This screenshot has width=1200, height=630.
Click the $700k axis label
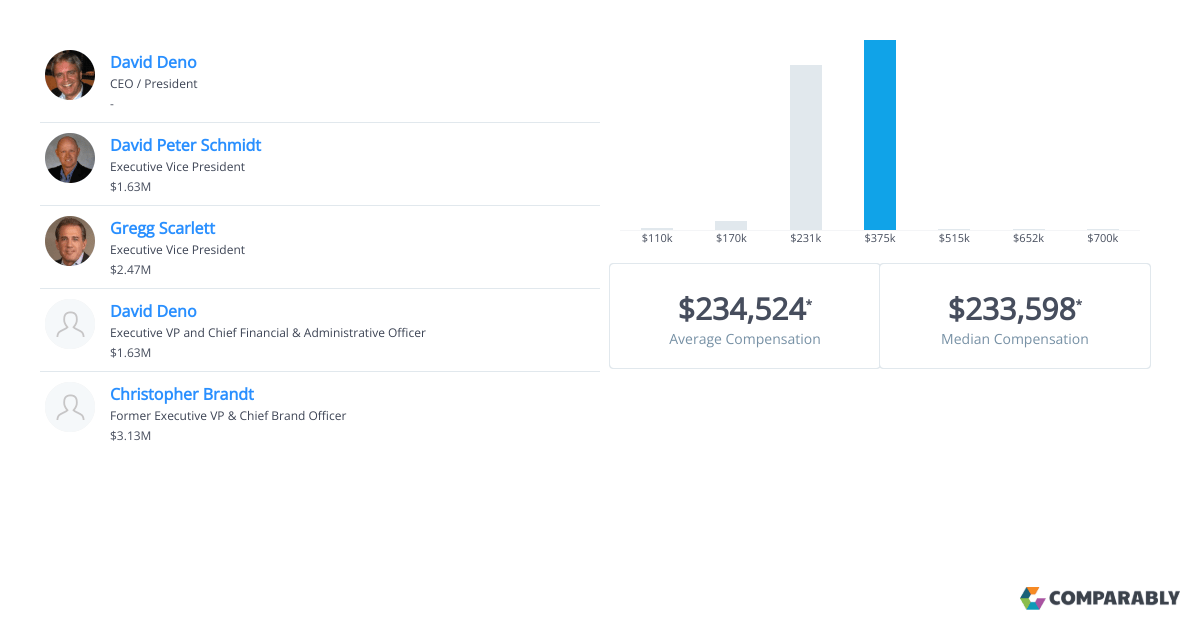pyautogui.click(x=1103, y=238)
